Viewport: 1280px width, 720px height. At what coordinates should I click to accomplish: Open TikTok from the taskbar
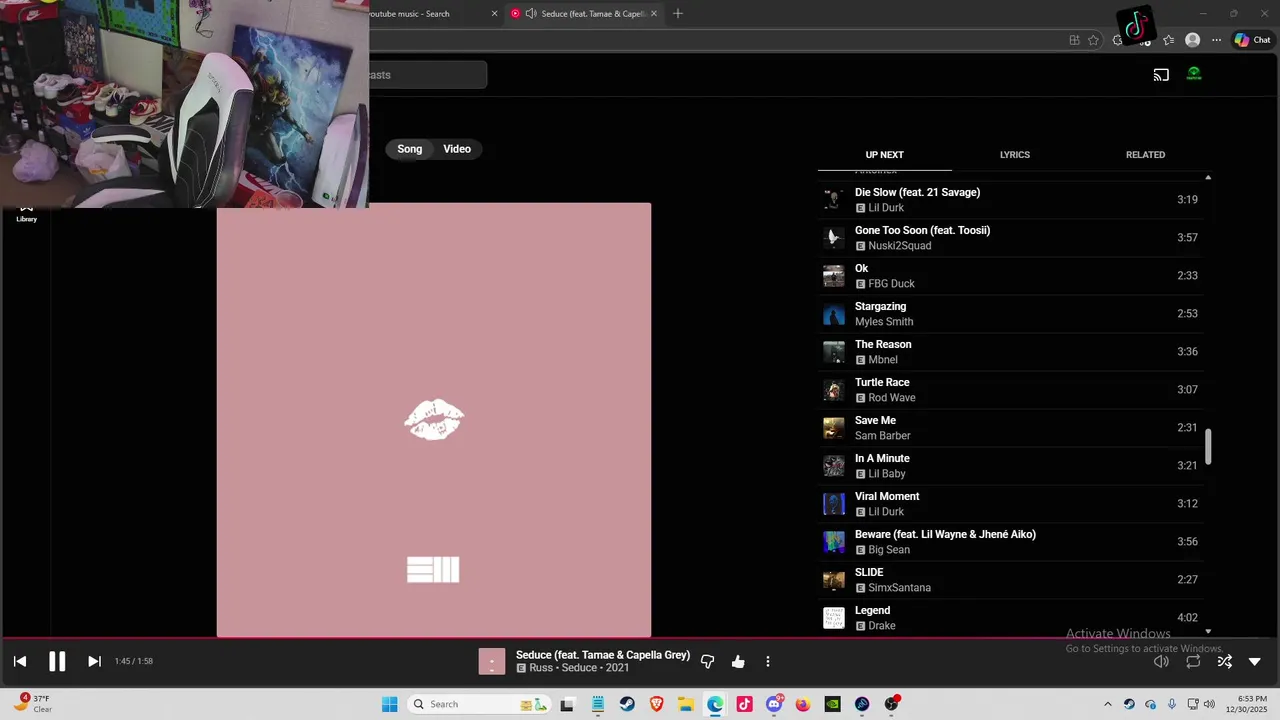[745, 704]
